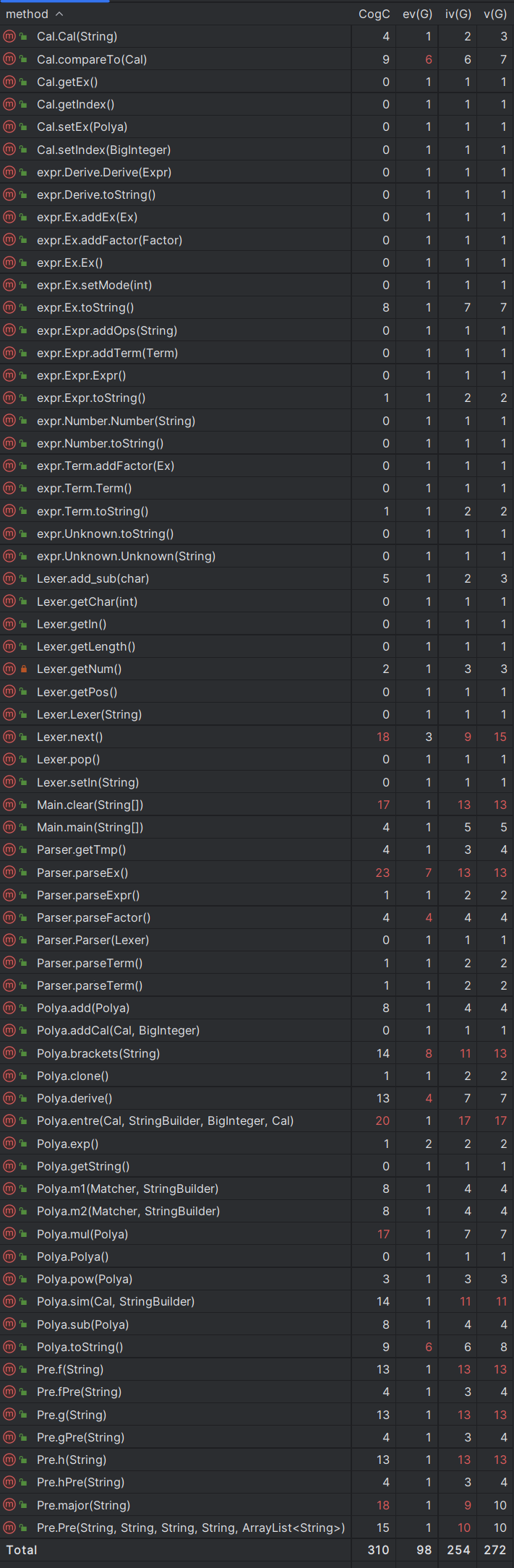
Task: Click the method icon for Polya.toString()
Action: pyautogui.click(x=9, y=1347)
